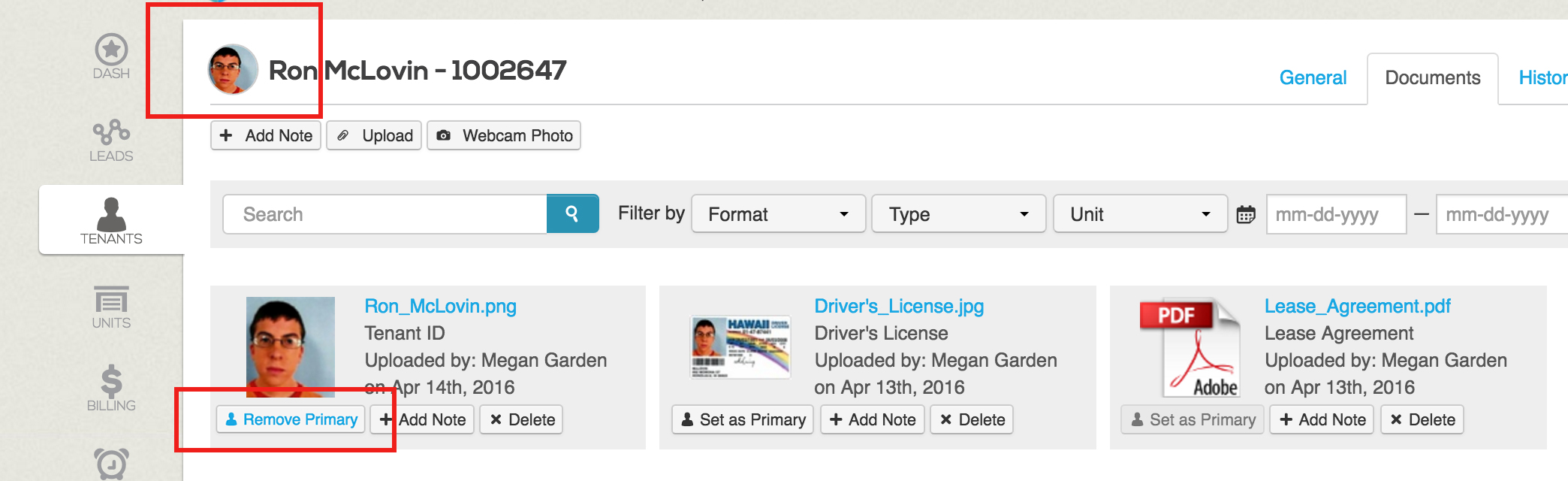Add Note to Ron_McLovin.png
1568x481 pixels.
point(423,419)
